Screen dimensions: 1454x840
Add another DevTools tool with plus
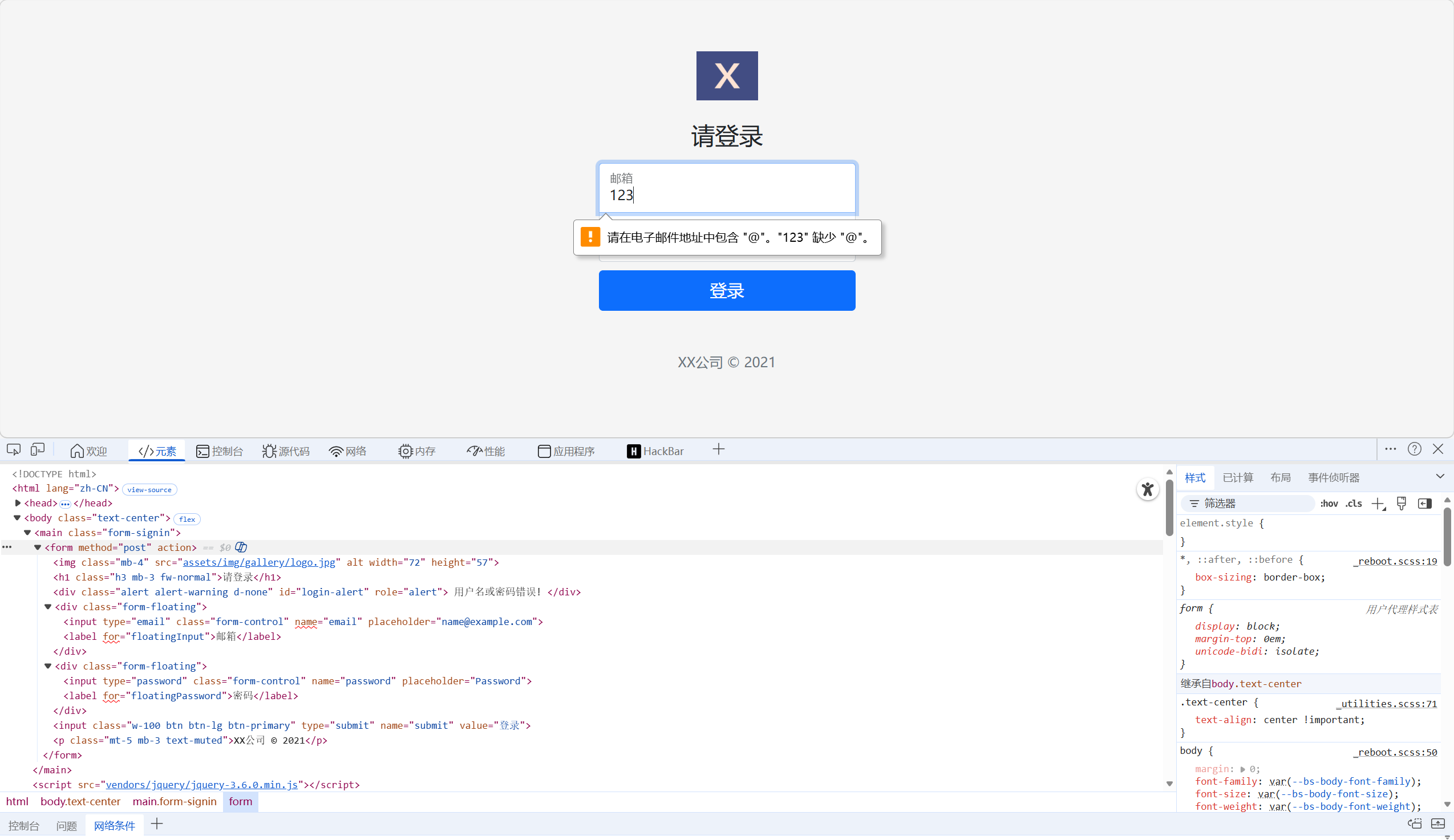coord(718,449)
